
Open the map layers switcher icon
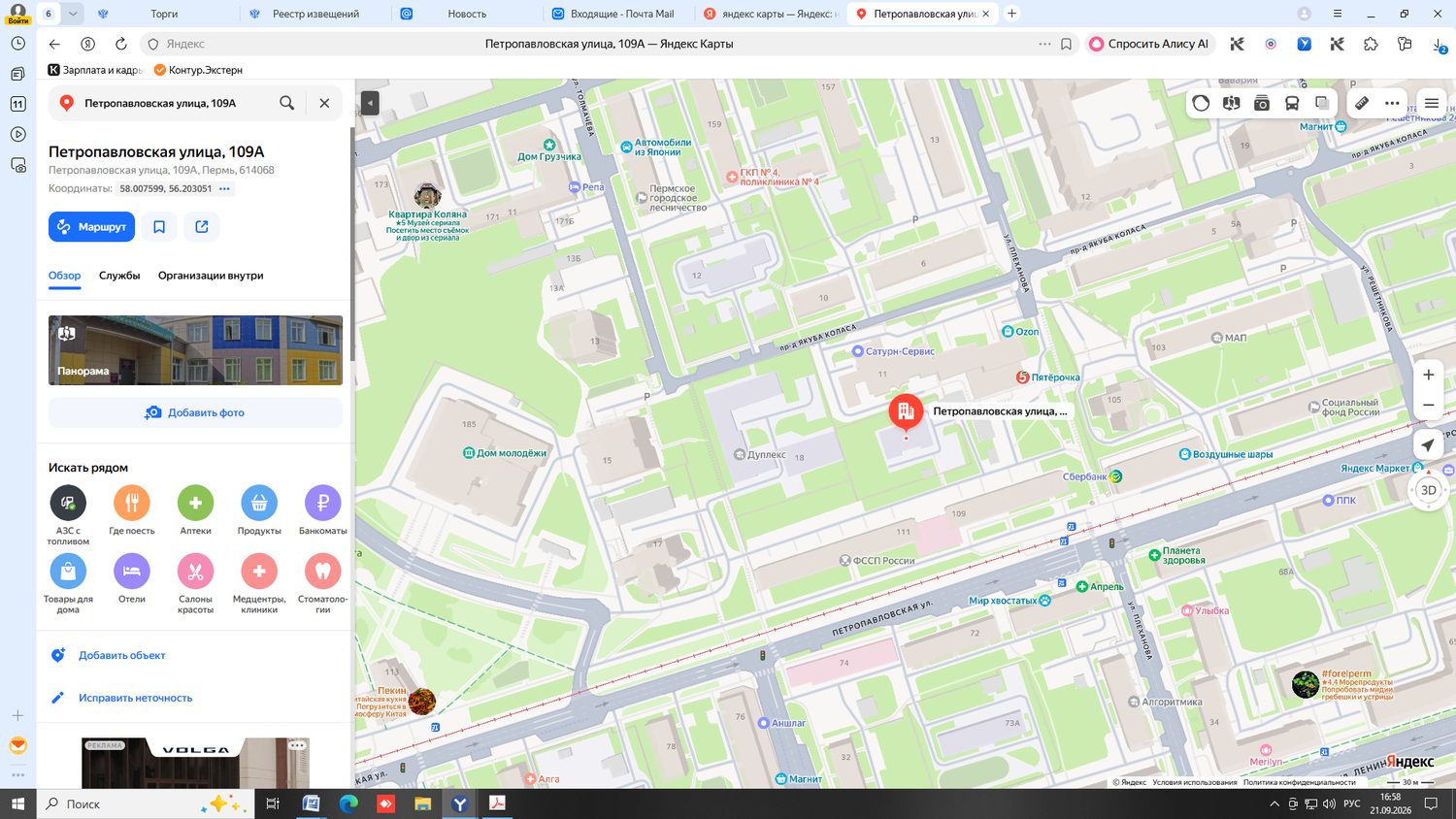tap(1322, 103)
